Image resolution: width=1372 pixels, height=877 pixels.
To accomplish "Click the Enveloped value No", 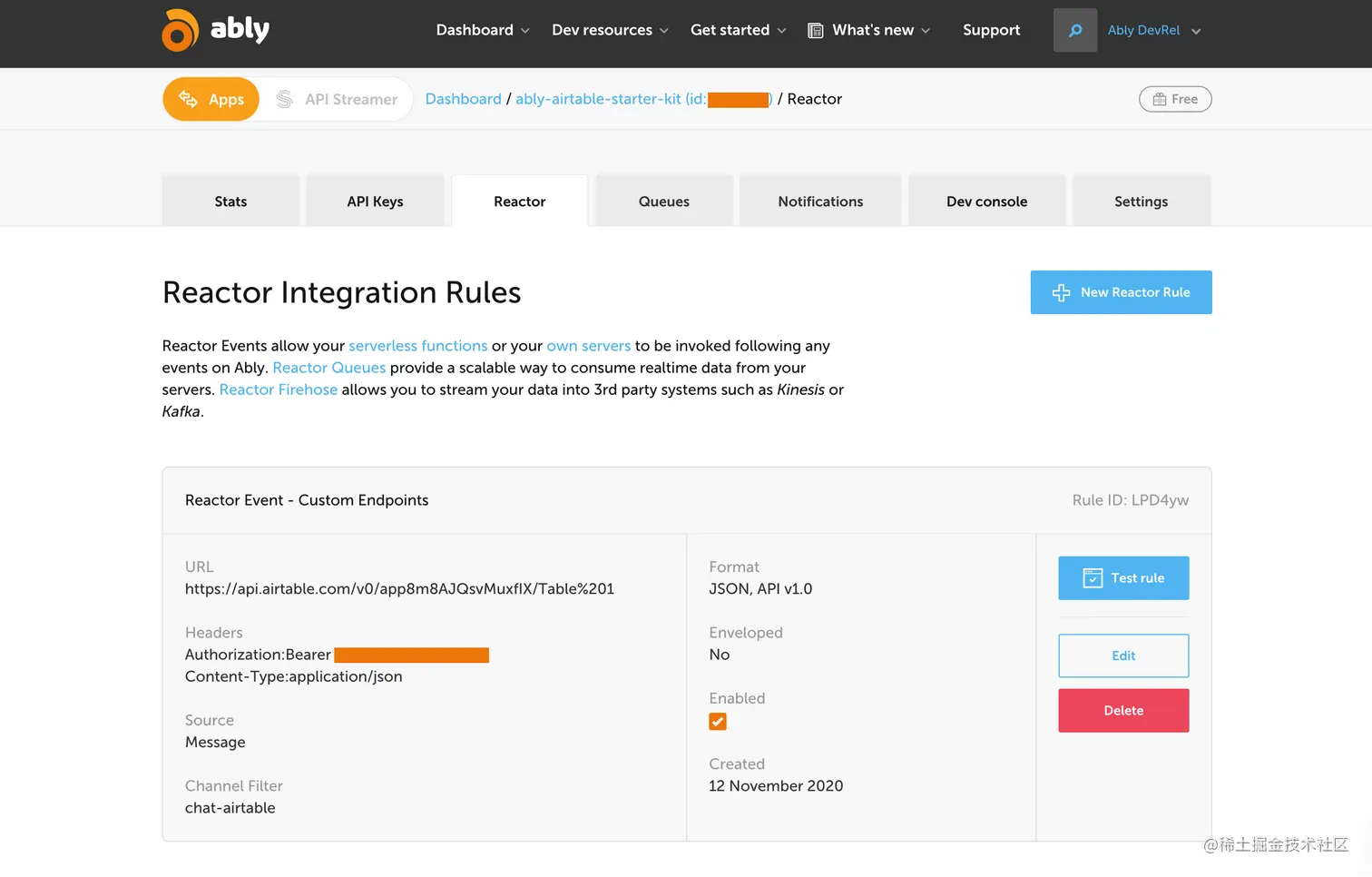I will [x=719, y=655].
